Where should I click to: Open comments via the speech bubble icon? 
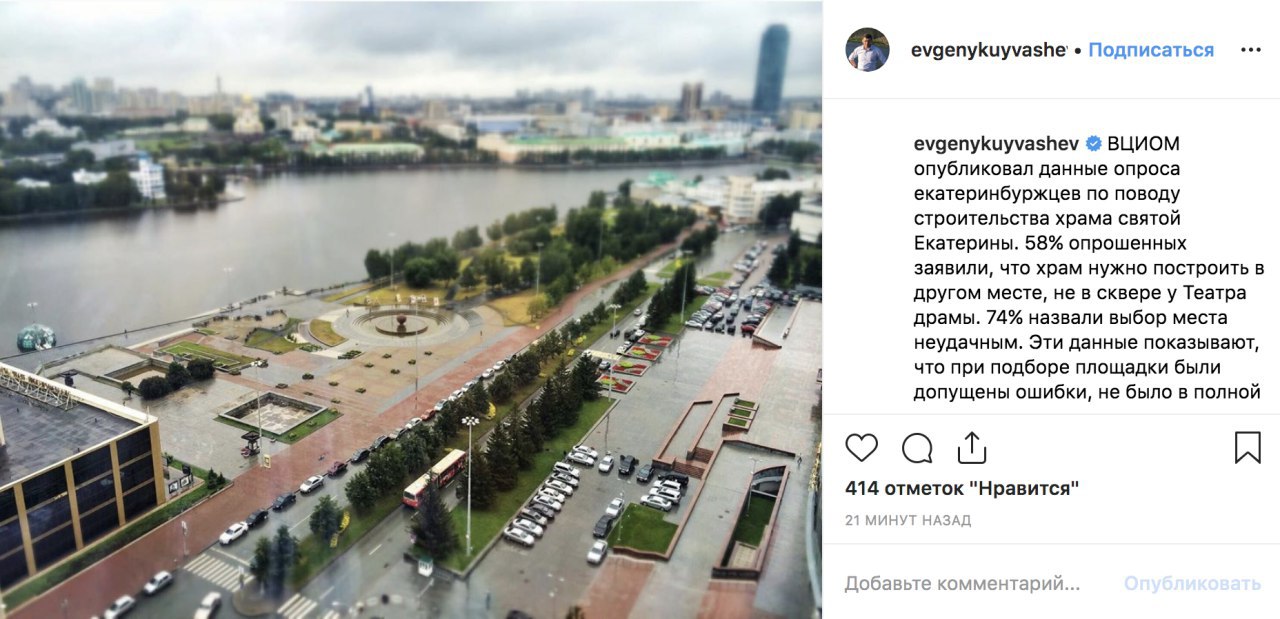[917, 448]
